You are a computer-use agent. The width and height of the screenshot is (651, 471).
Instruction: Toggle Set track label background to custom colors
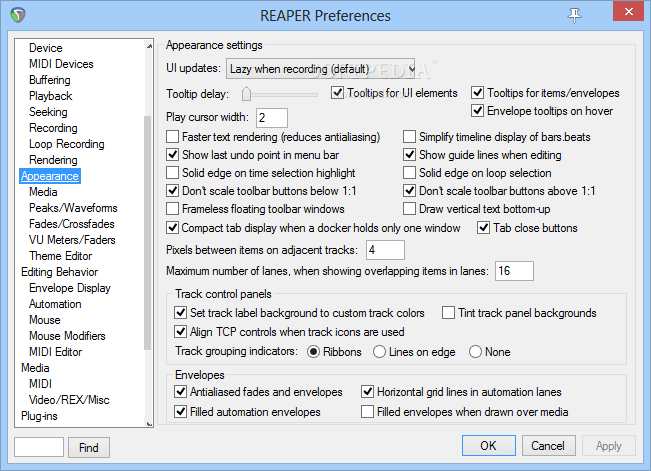click(180, 313)
